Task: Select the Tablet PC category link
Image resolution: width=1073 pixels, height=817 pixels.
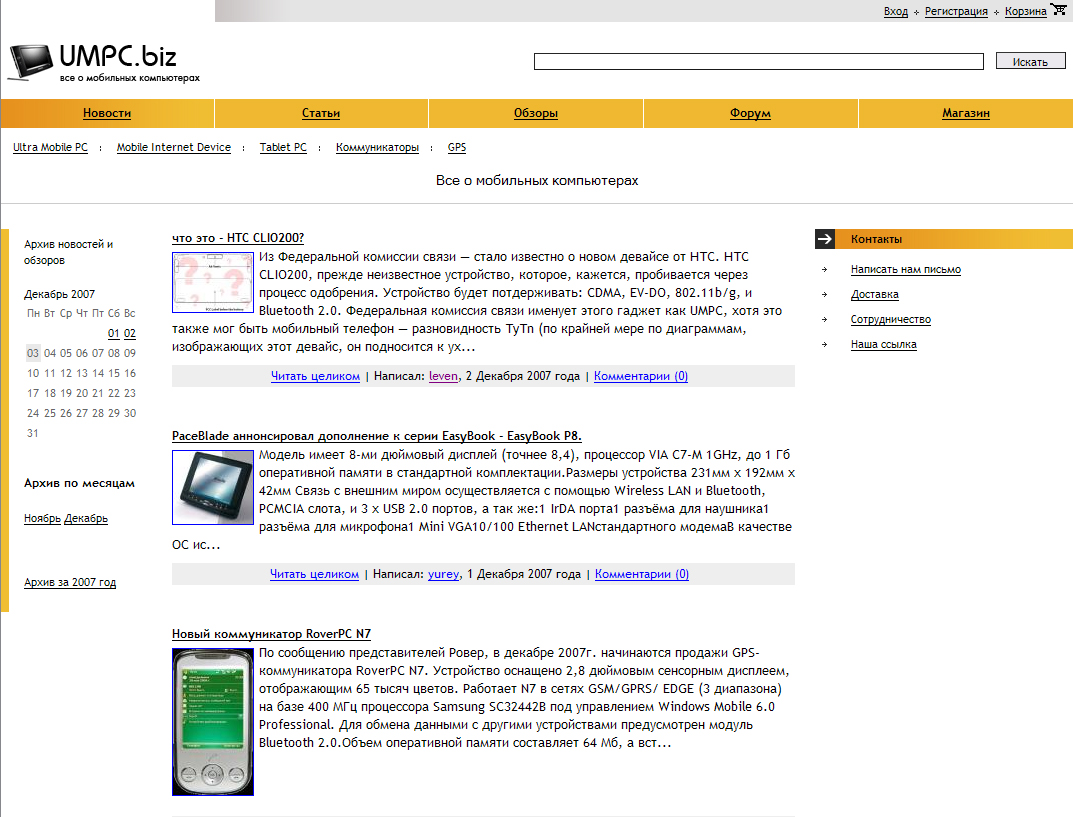Action: (x=283, y=148)
